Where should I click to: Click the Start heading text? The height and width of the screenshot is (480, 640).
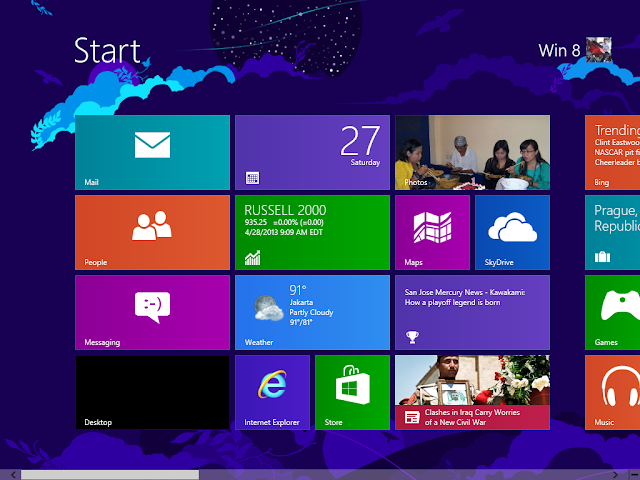click(x=107, y=51)
